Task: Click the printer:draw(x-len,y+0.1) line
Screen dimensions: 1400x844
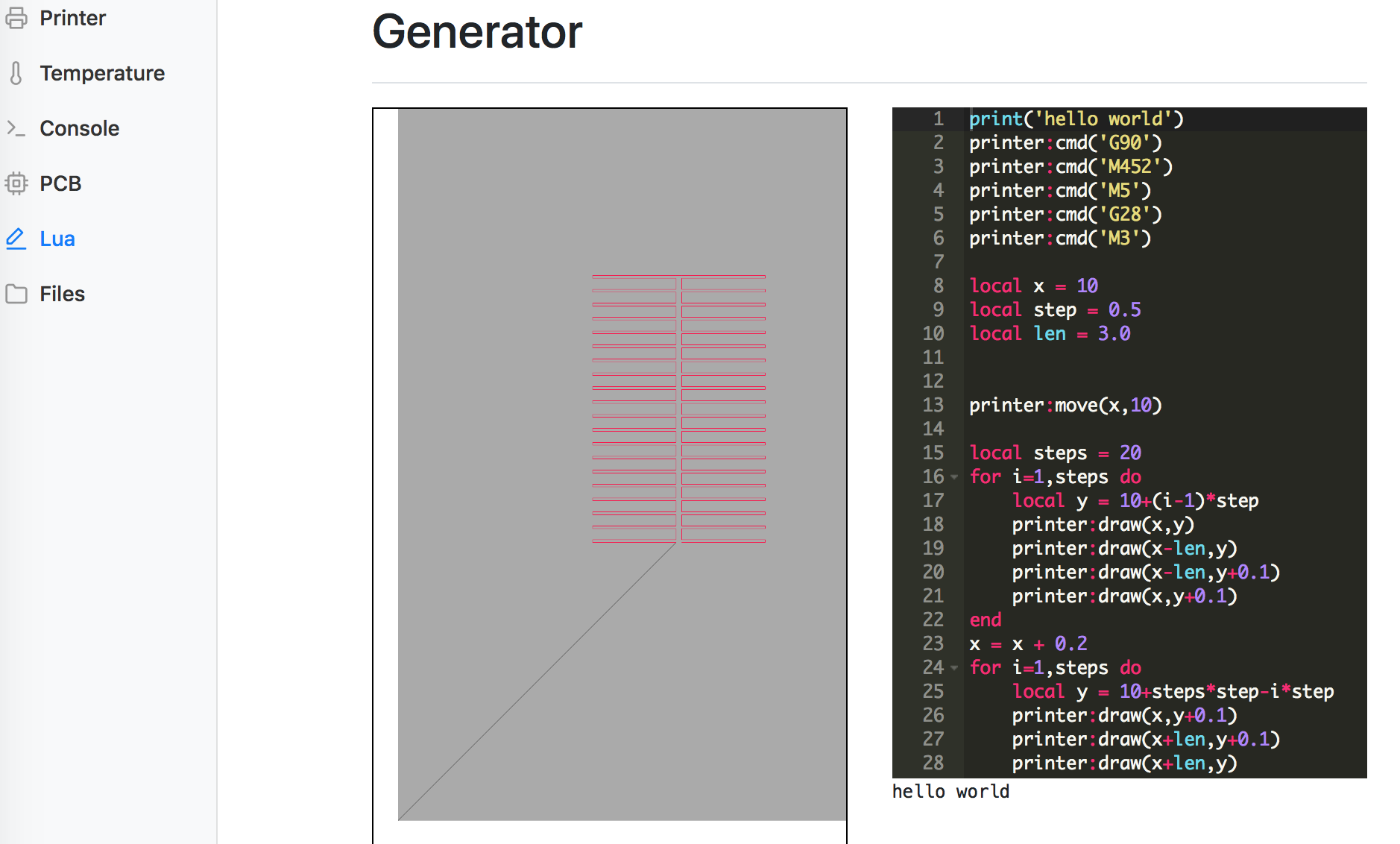Action: pyautogui.click(x=1146, y=573)
